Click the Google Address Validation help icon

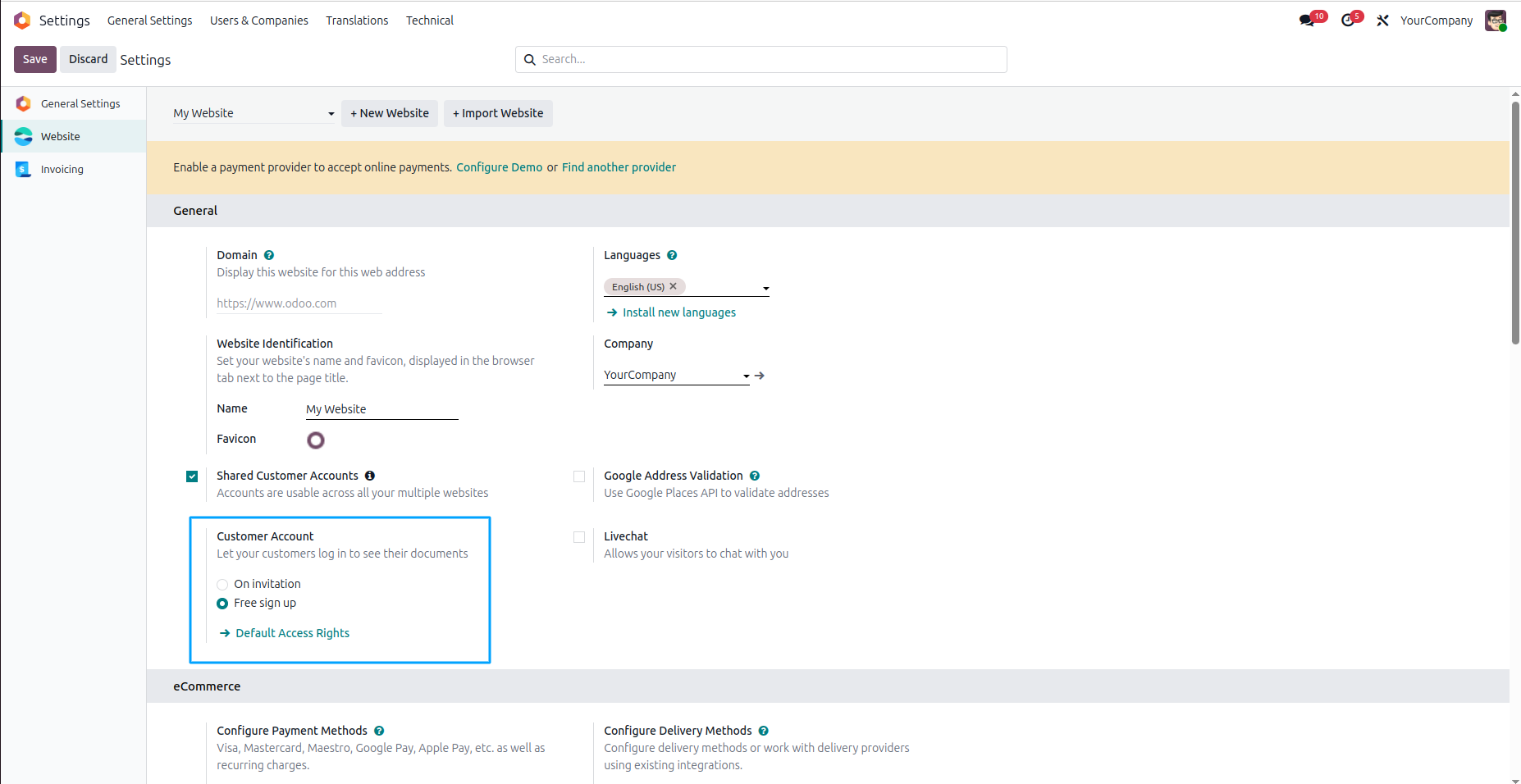(x=755, y=476)
